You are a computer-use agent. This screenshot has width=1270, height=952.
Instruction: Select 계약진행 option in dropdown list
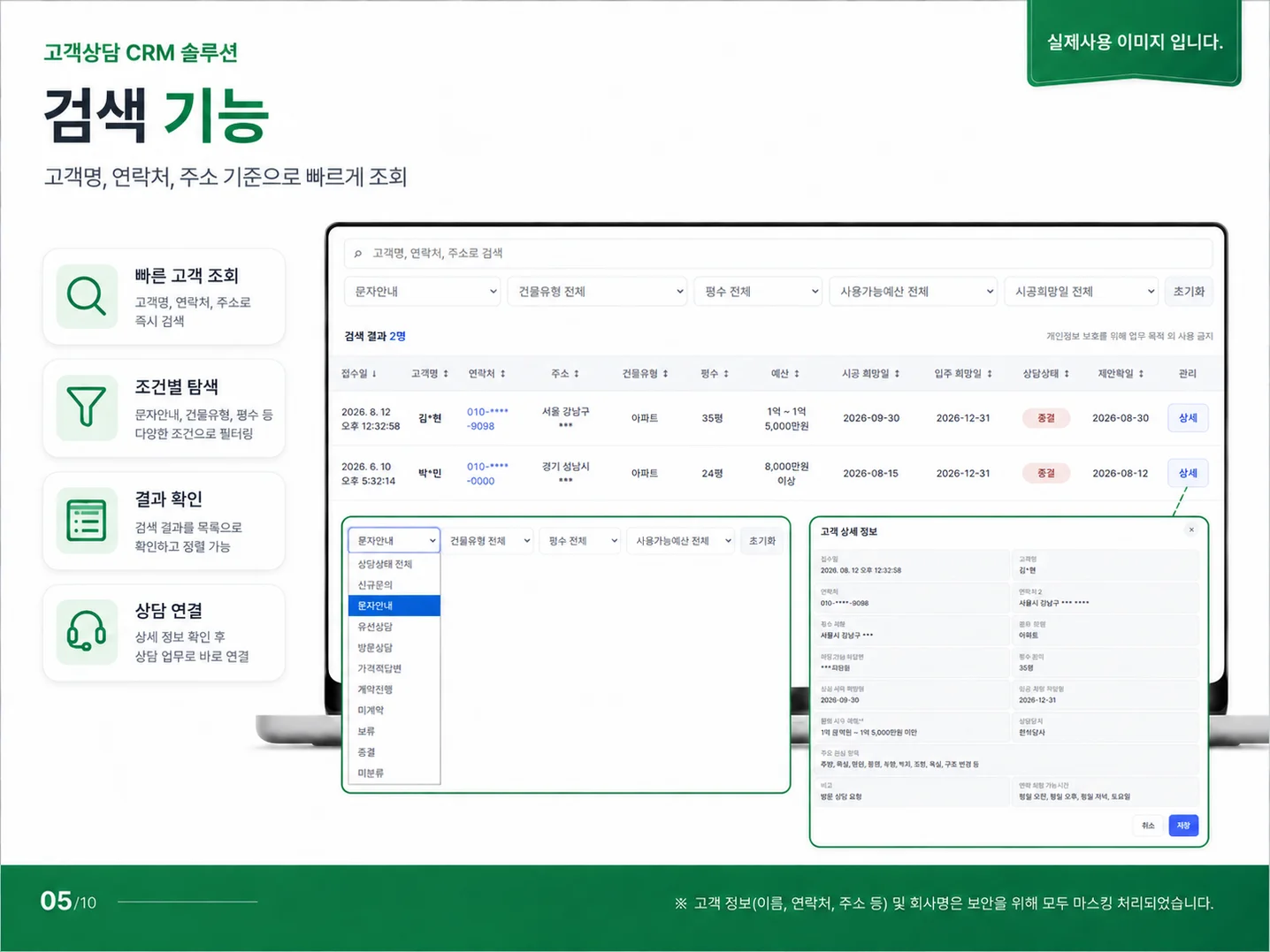click(x=394, y=689)
